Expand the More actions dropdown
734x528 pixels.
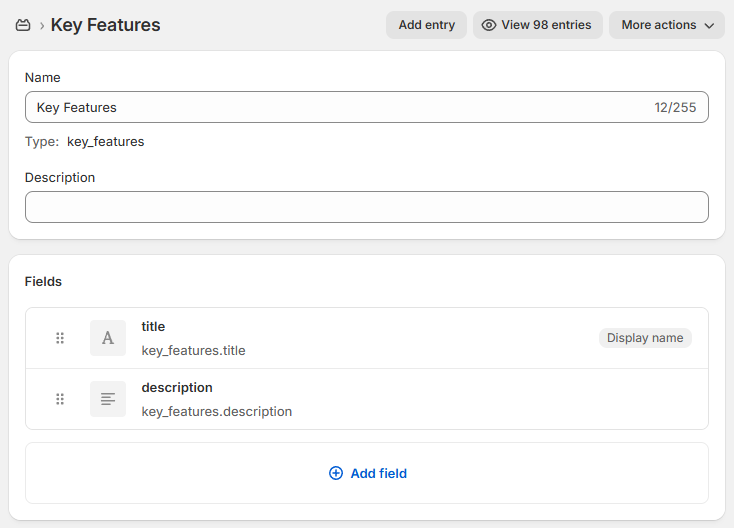pos(667,25)
